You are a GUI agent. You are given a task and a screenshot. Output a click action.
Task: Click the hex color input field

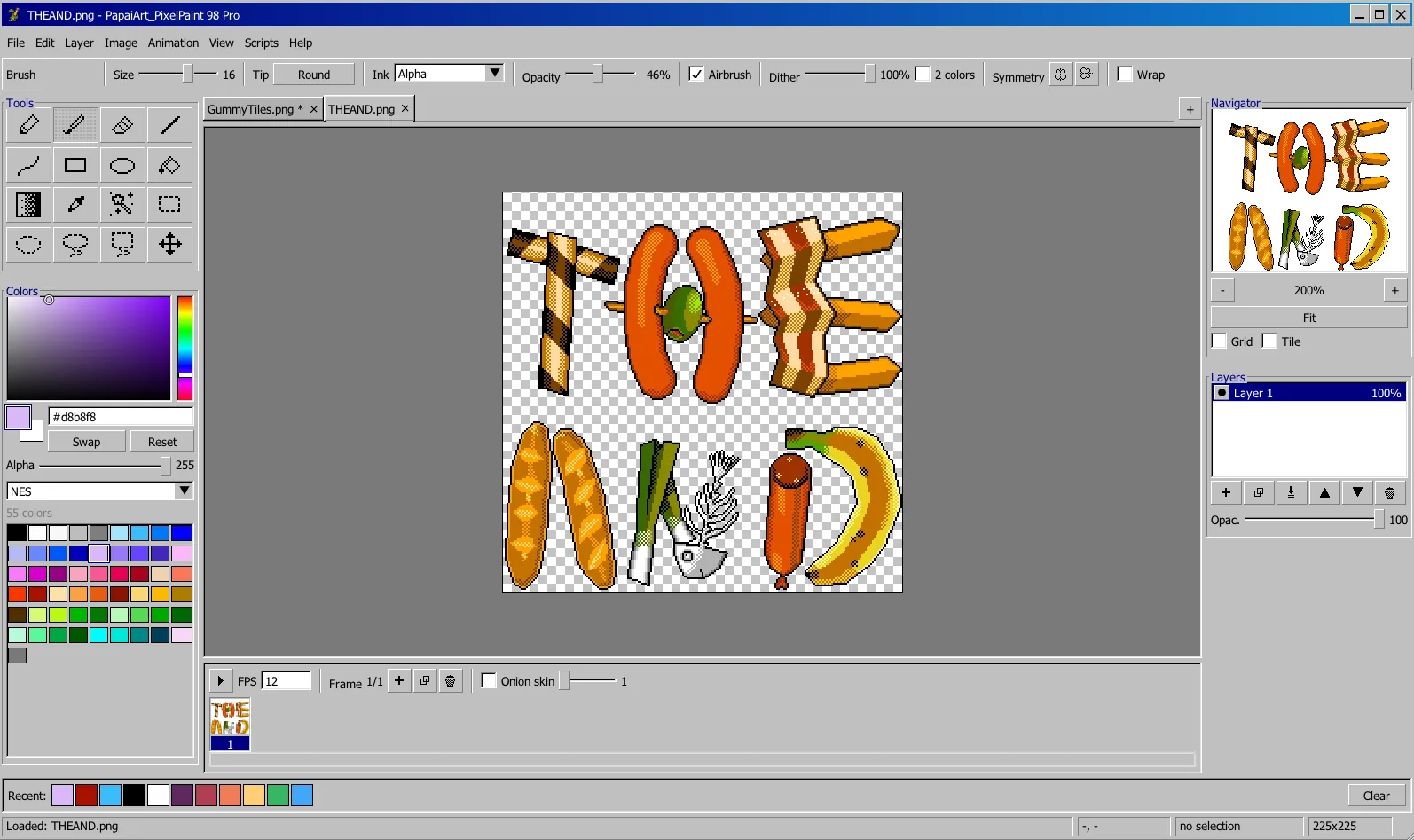click(x=121, y=417)
